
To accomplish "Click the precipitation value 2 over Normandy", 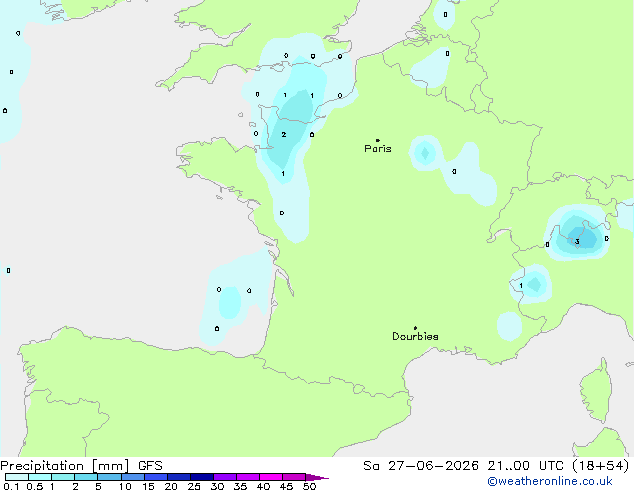I will 284,135.
